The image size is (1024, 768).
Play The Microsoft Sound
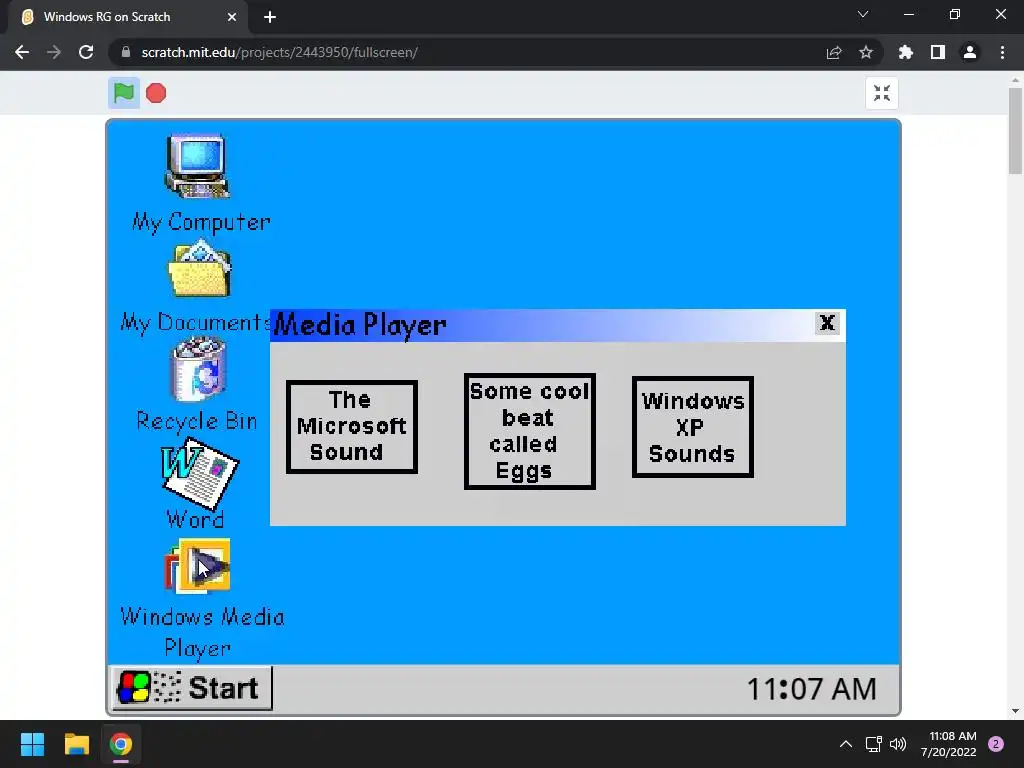352,426
